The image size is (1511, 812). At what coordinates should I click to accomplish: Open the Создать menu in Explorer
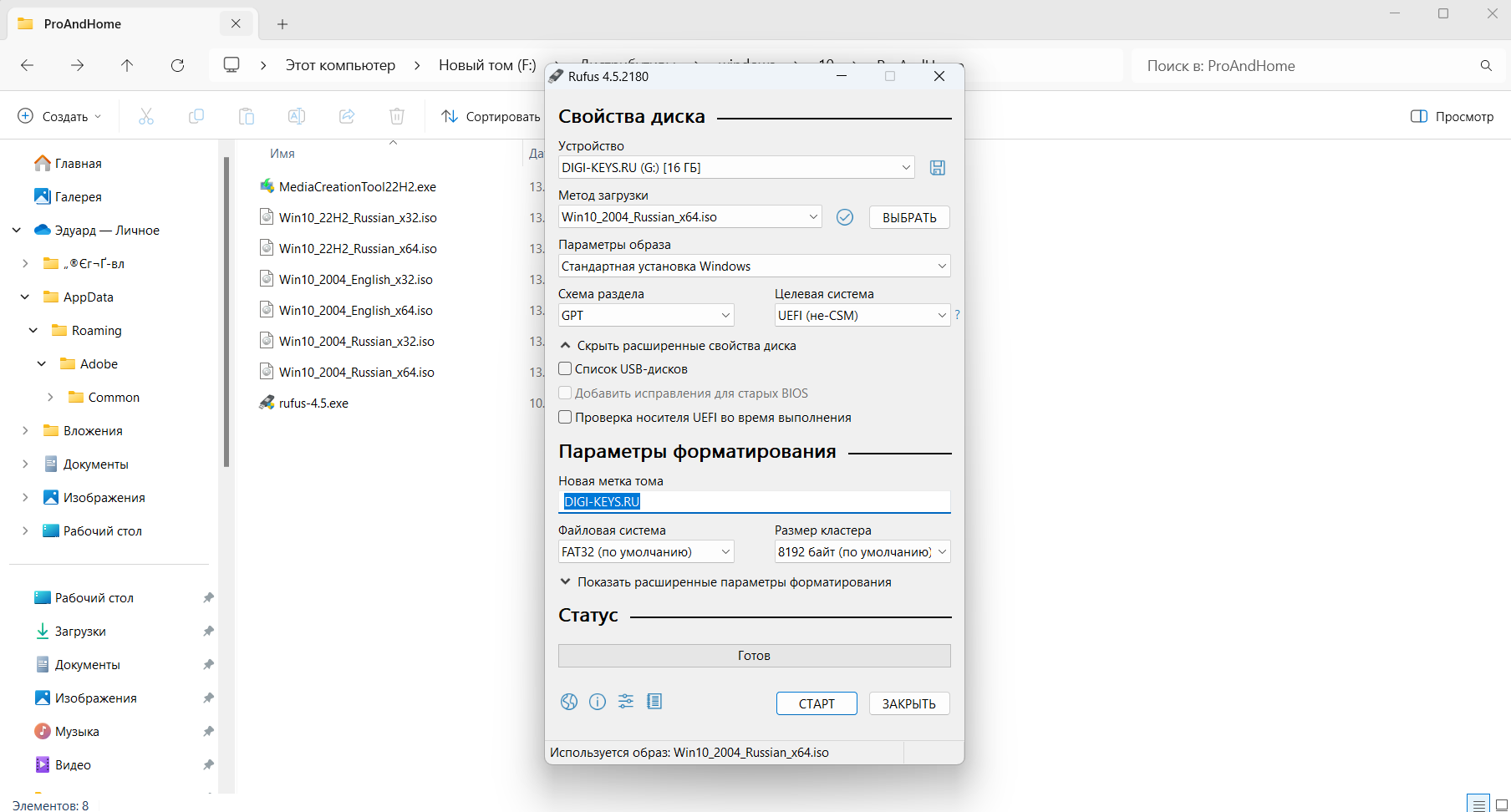tap(59, 116)
